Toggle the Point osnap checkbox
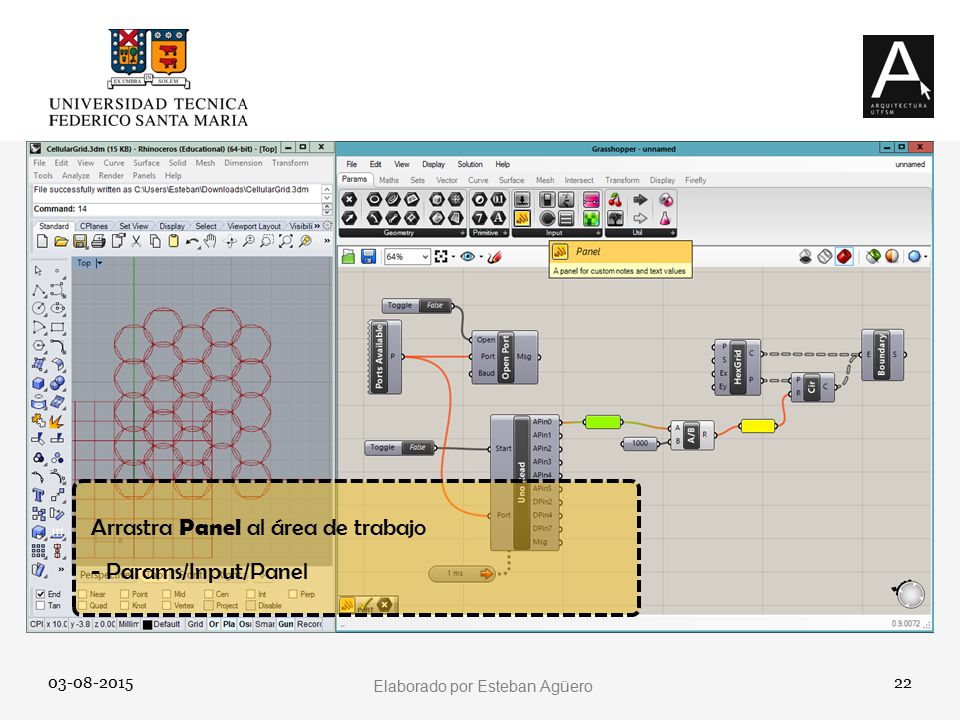Image resolution: width=960 pixels, height=720 pixels. (x=125, y=594)
